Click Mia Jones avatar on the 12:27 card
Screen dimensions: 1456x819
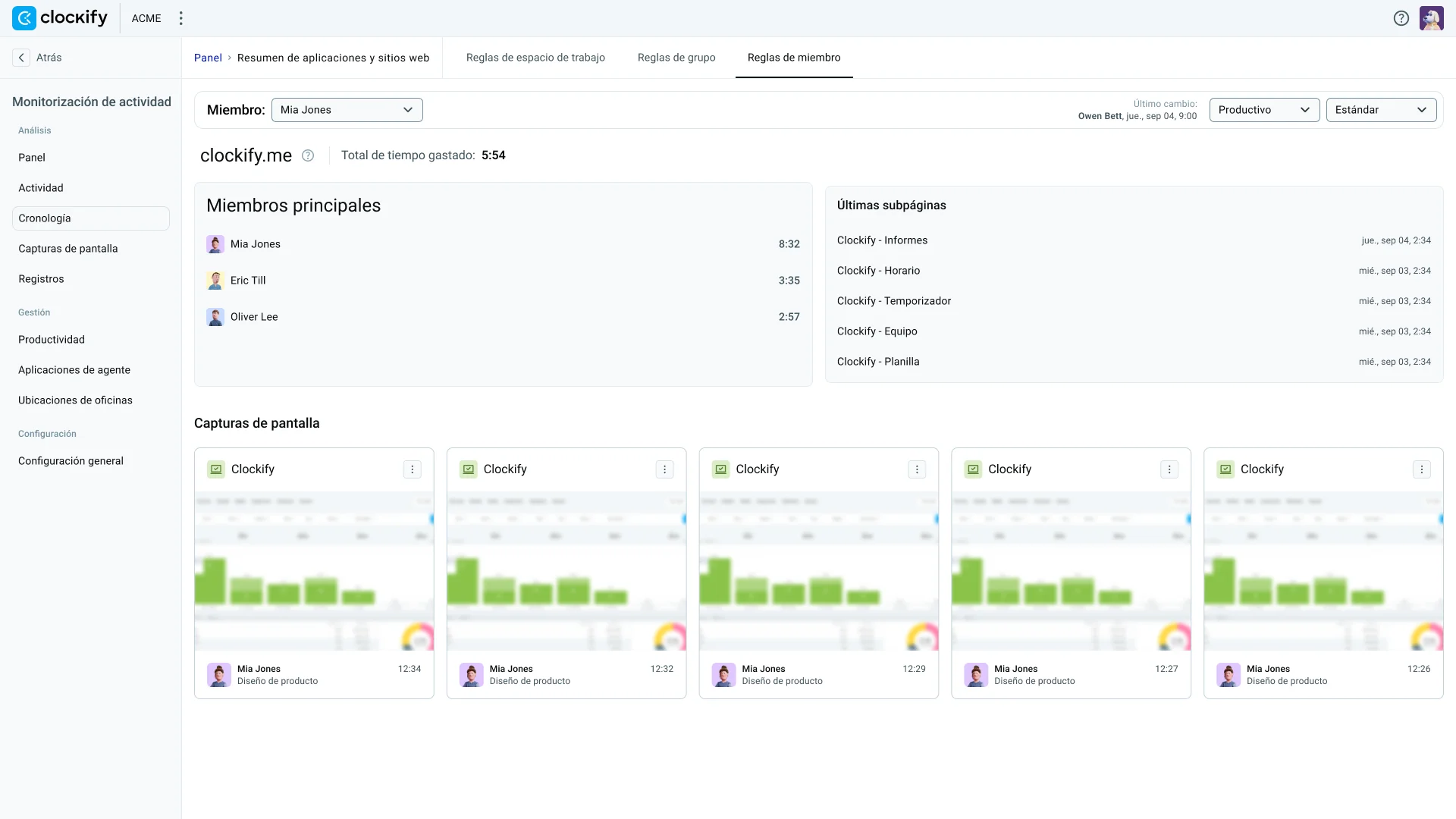(x=976, y=675)
